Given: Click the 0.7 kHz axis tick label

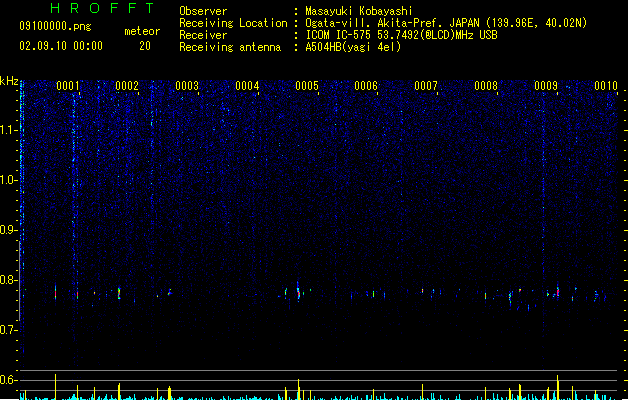Looking at the screenshot, I should (x=8, y=330).
